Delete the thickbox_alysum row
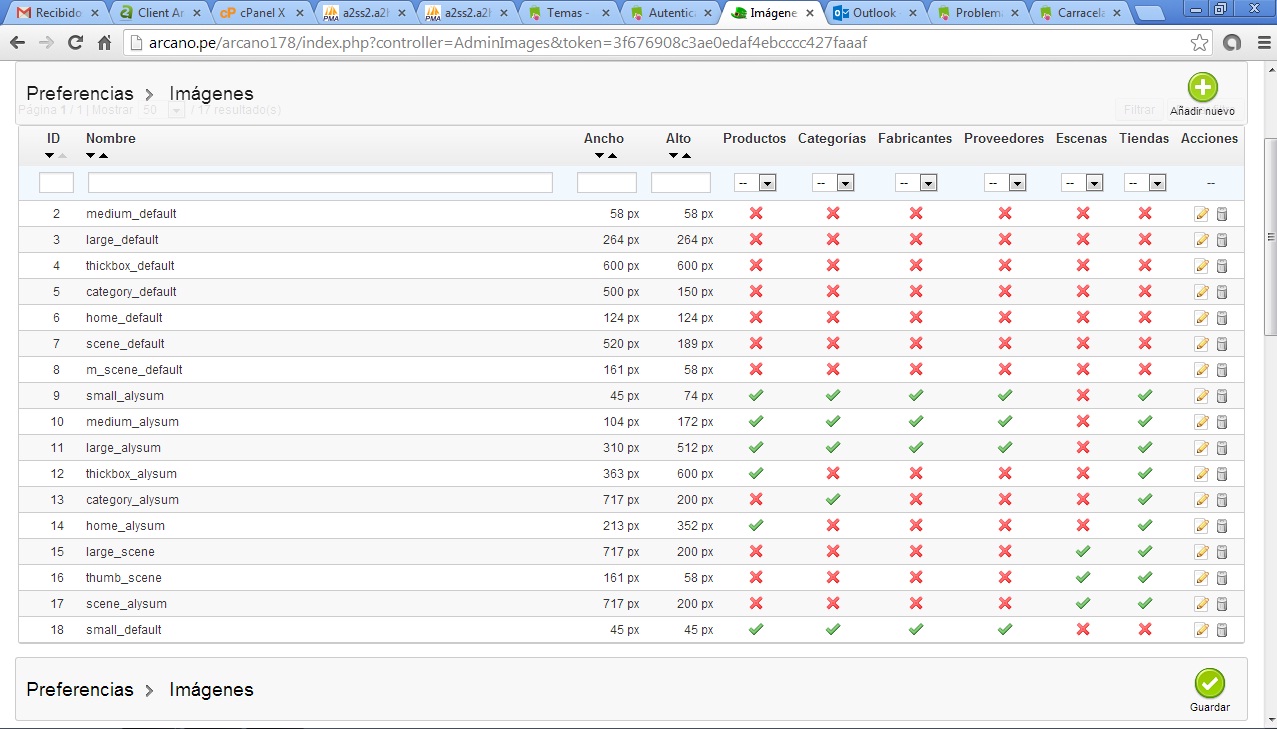 [1222, 474]
